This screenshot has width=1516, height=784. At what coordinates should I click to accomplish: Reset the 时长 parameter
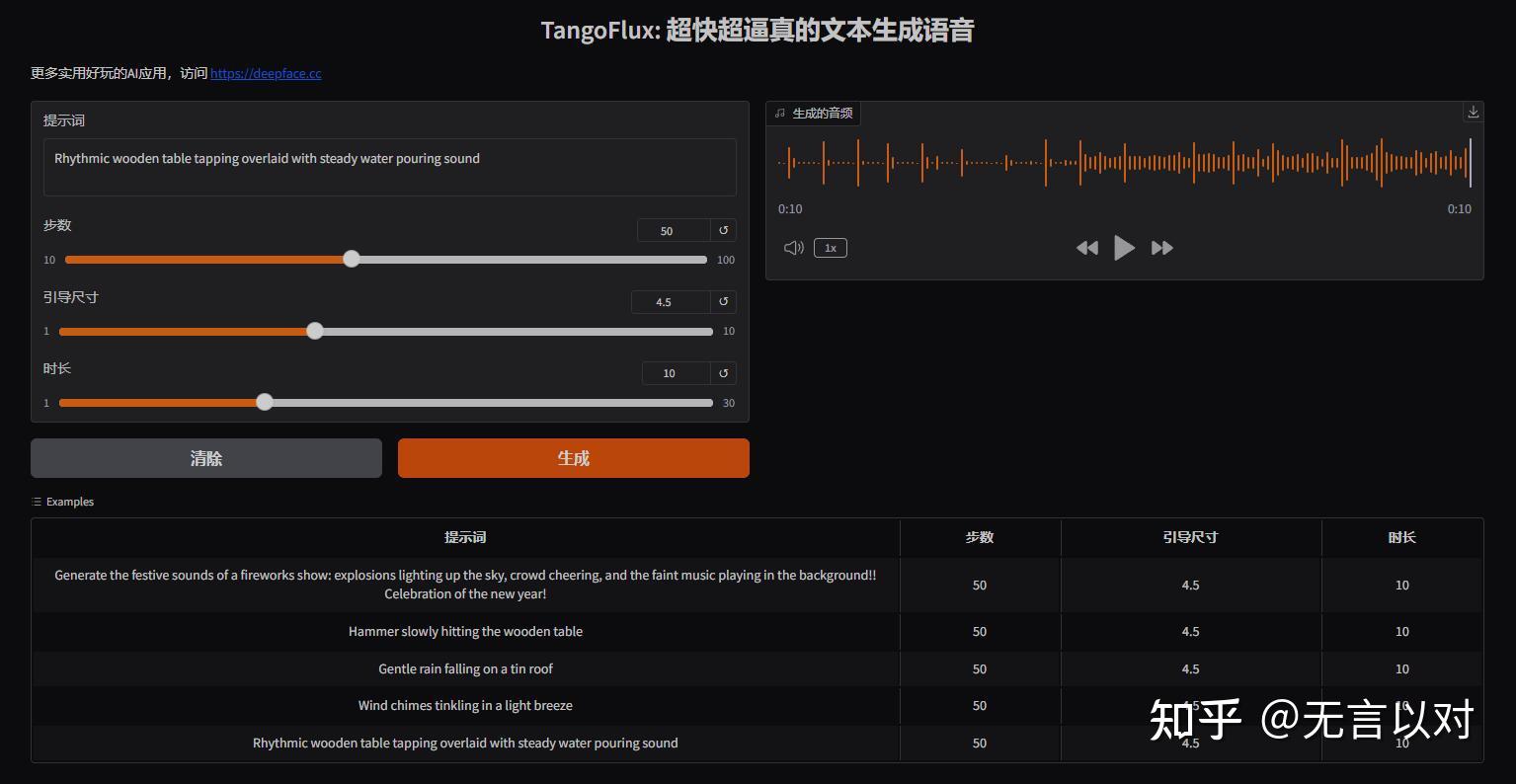pos(724,372)
